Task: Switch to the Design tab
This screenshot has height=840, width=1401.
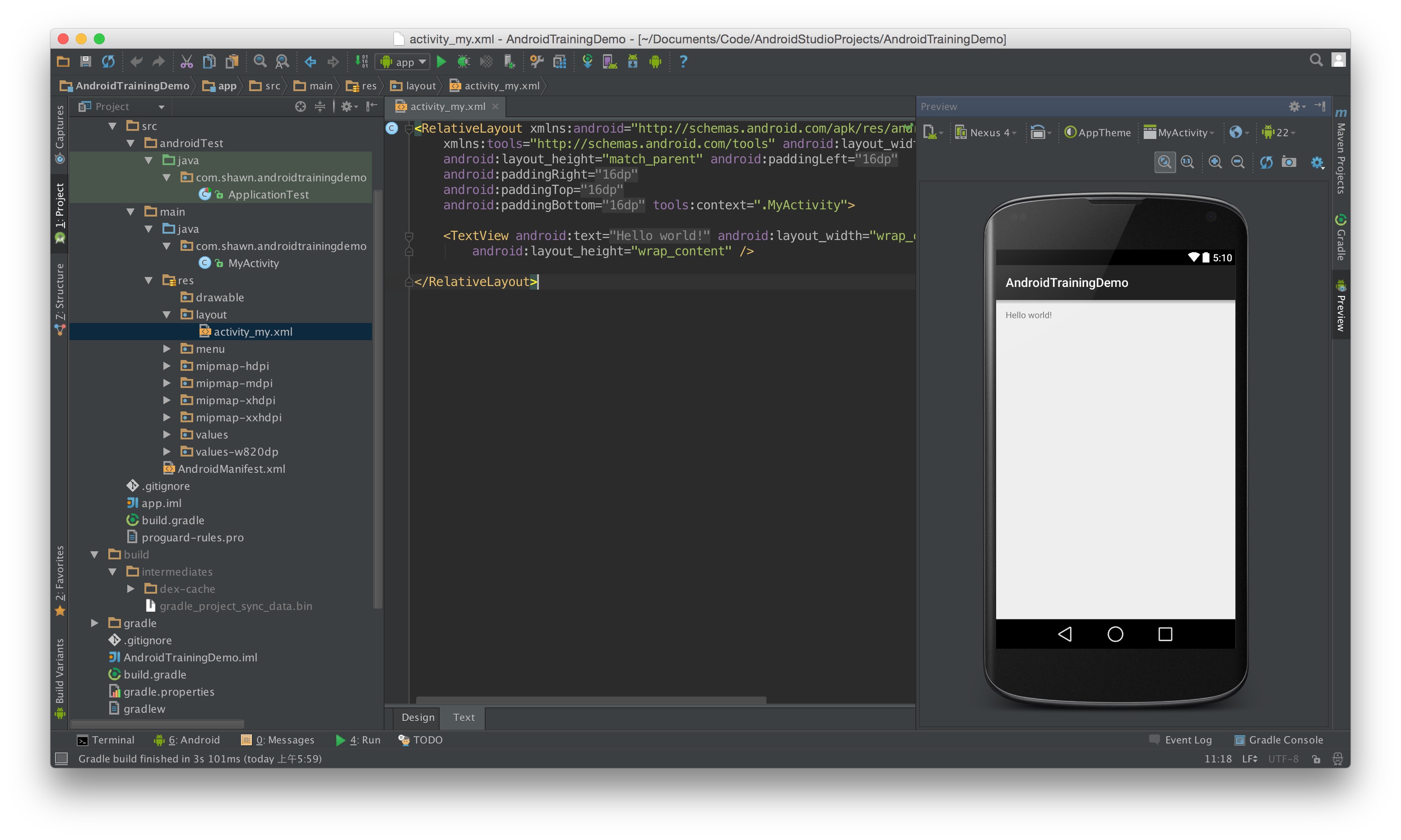Action: coord(418,717)
